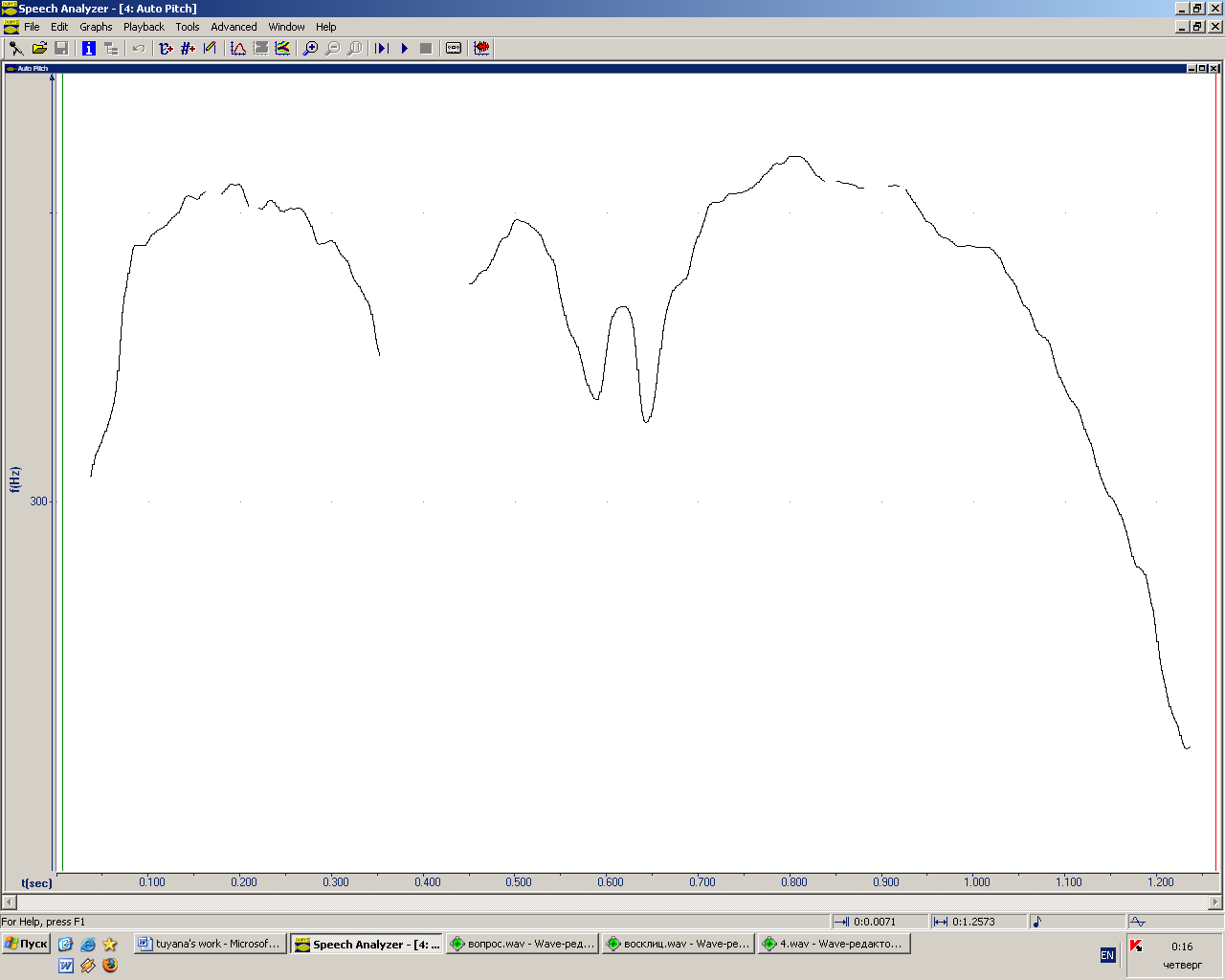Launch Internet Explorer from the quick launch
The height and width of the screenshot is (980, 1225).
pos(88,944)
